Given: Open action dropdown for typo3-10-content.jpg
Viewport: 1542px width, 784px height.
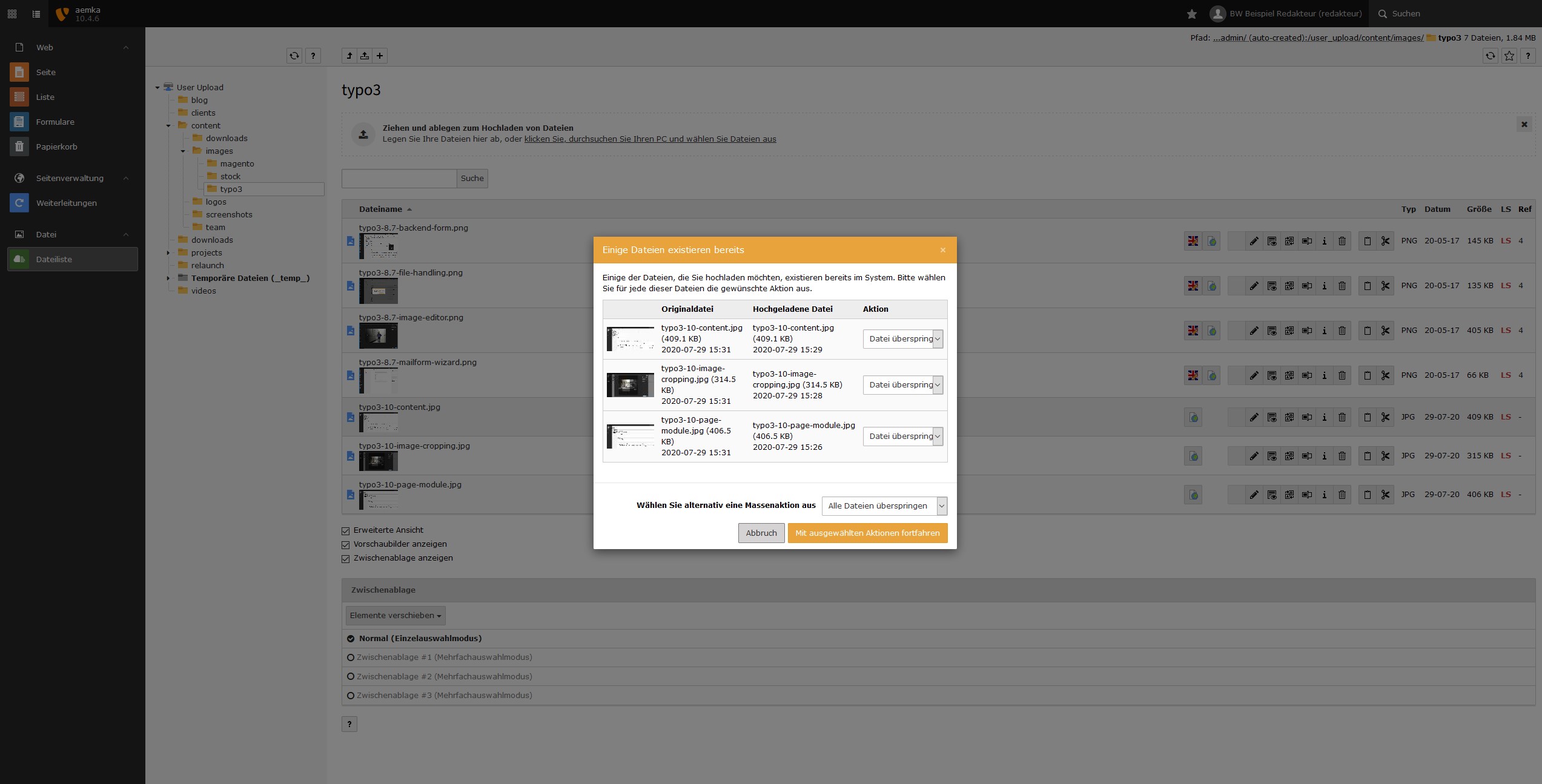Looking at the screenshot, I should (902, 339).
